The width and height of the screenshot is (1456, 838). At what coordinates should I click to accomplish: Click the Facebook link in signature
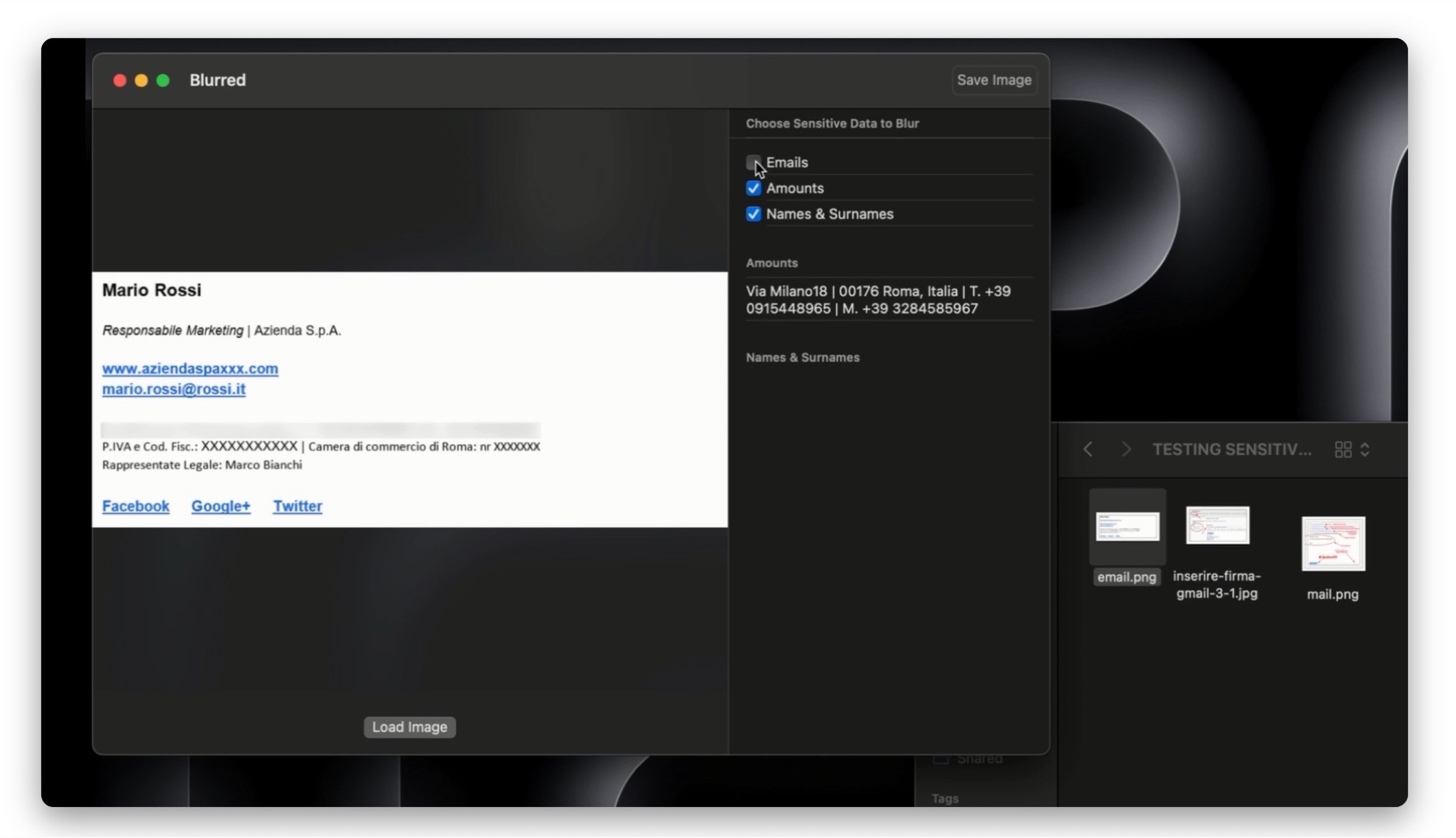tap(135, 505)
